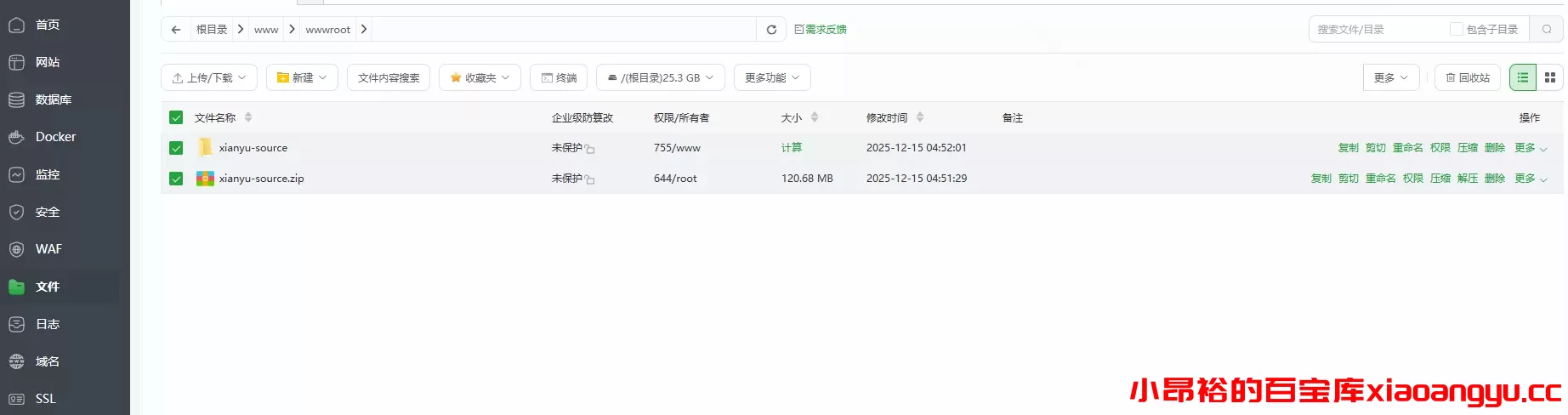Toggle checkbox for xianyu-source folder
1568x415 pixels.
tap(176, 148)
